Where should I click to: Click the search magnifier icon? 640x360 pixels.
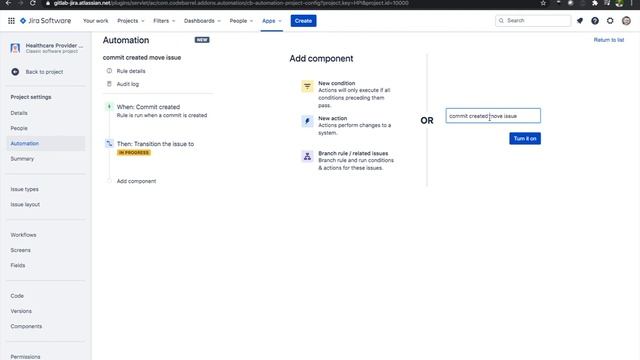click(501, 20)
